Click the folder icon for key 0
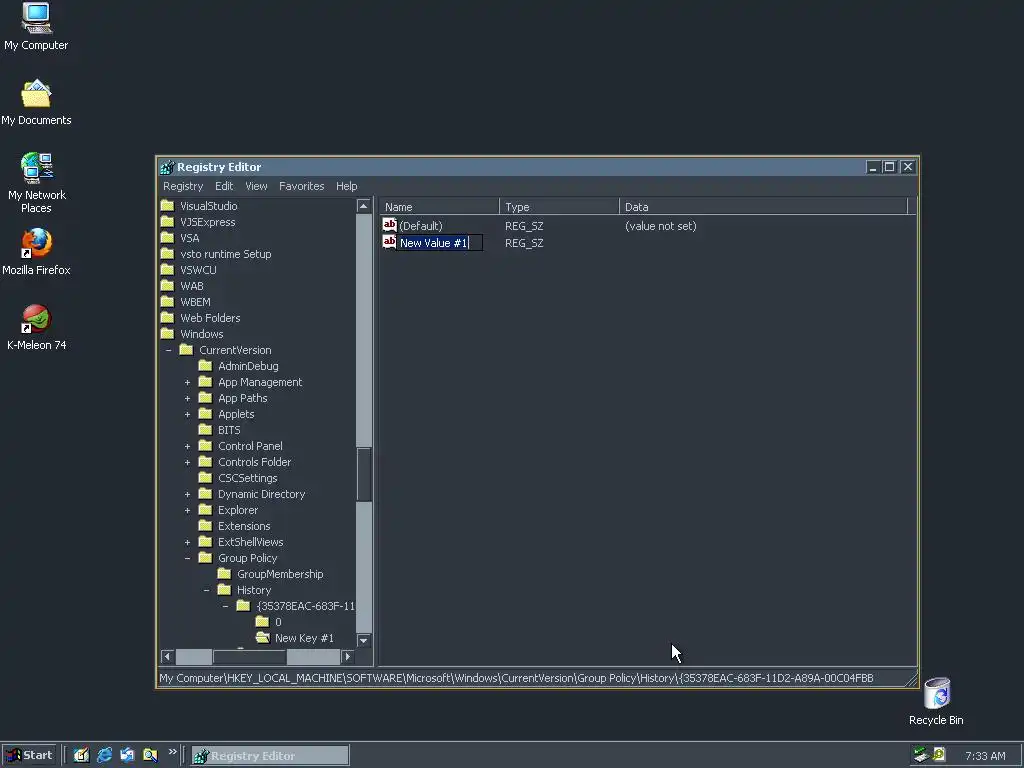Image resolution: width=1024 pixels, height=768 pixels. coord(263,622)
